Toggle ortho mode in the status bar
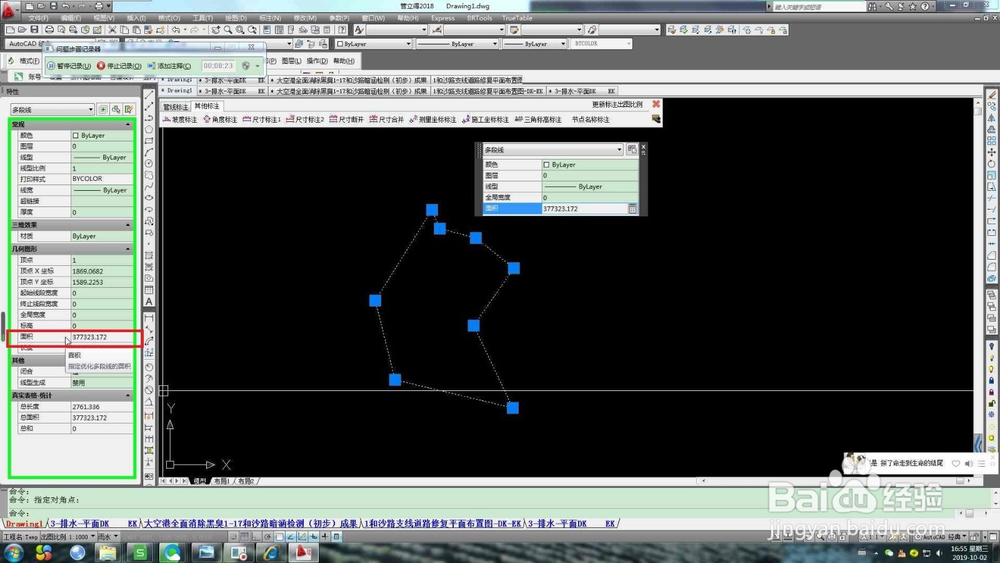 tap(256, 537)
